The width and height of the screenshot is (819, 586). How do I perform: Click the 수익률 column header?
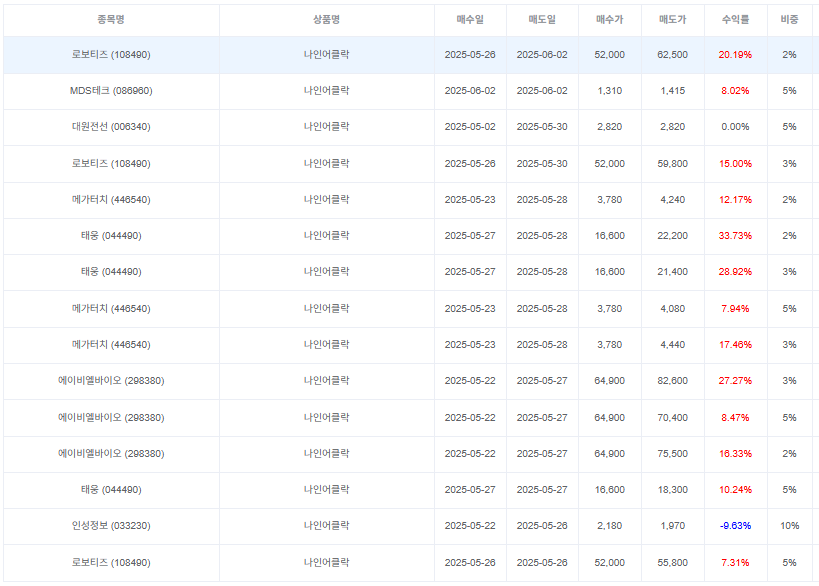[735, 20]
